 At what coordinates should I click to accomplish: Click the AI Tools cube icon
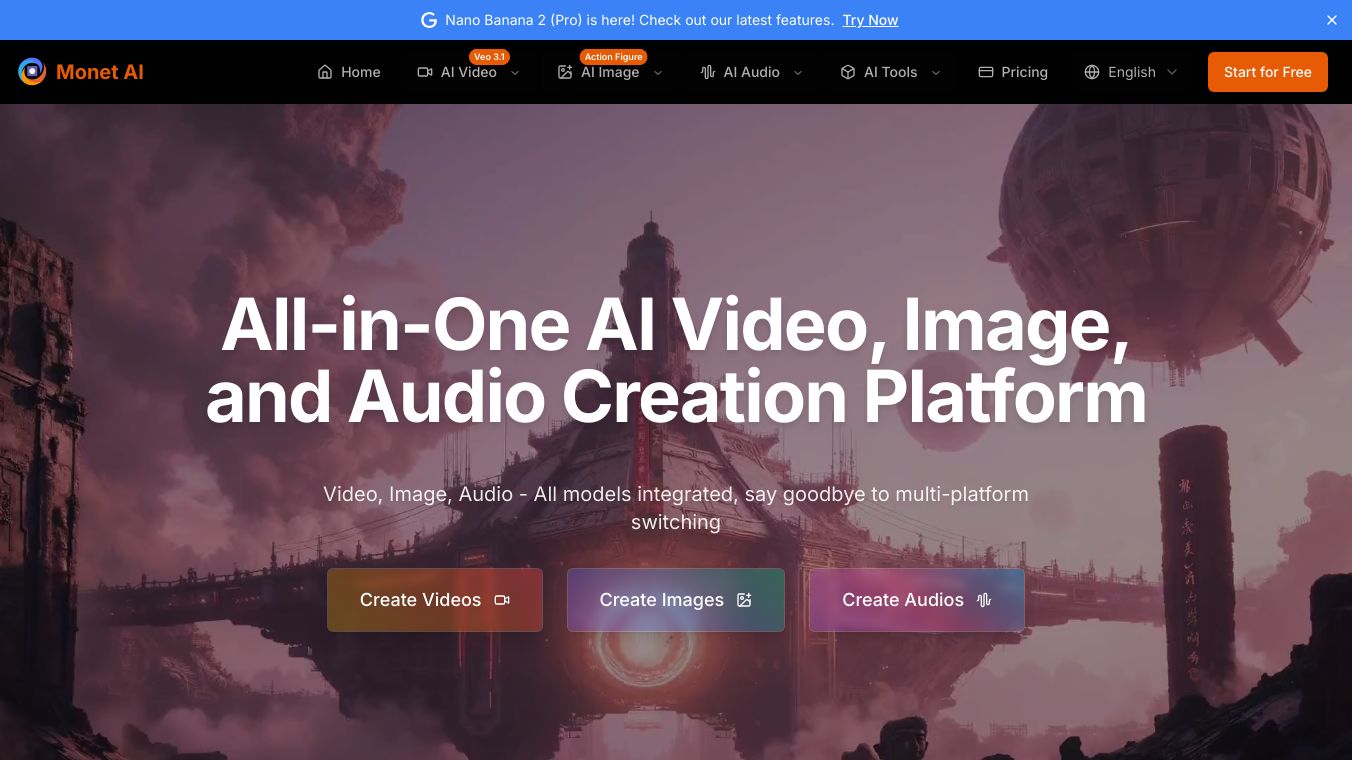pyautogui.click(x=848, y=72)
